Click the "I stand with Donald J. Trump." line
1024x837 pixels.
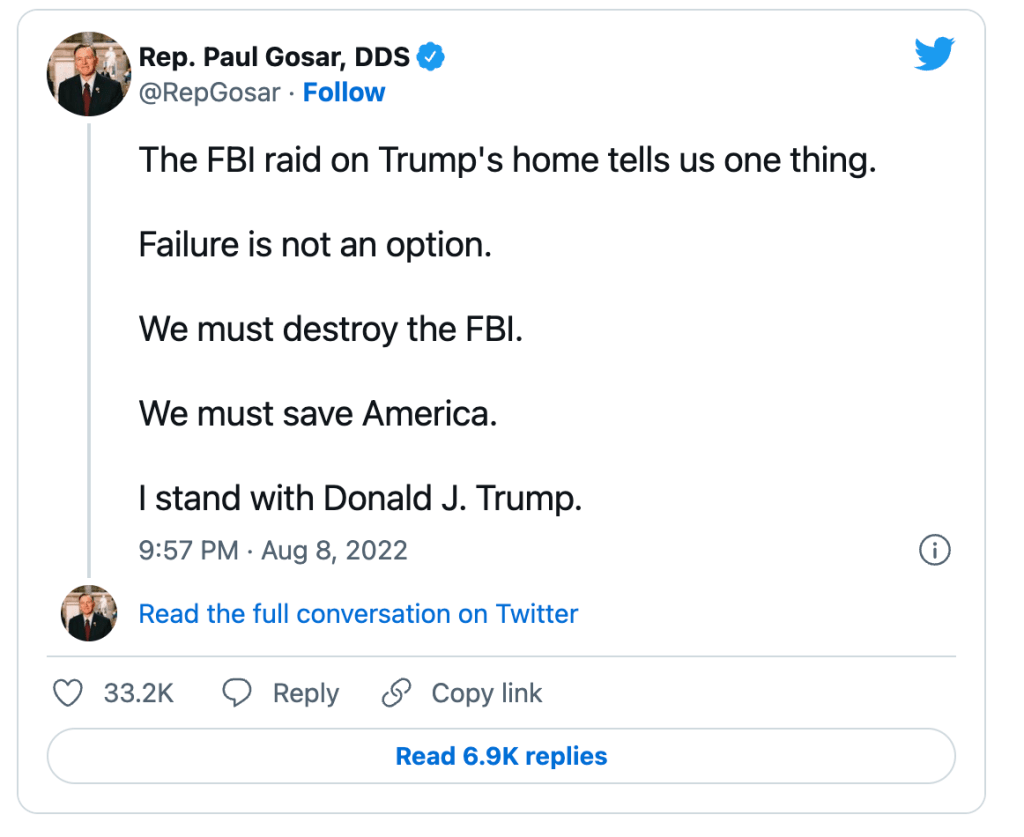click(x=360, y=498)
